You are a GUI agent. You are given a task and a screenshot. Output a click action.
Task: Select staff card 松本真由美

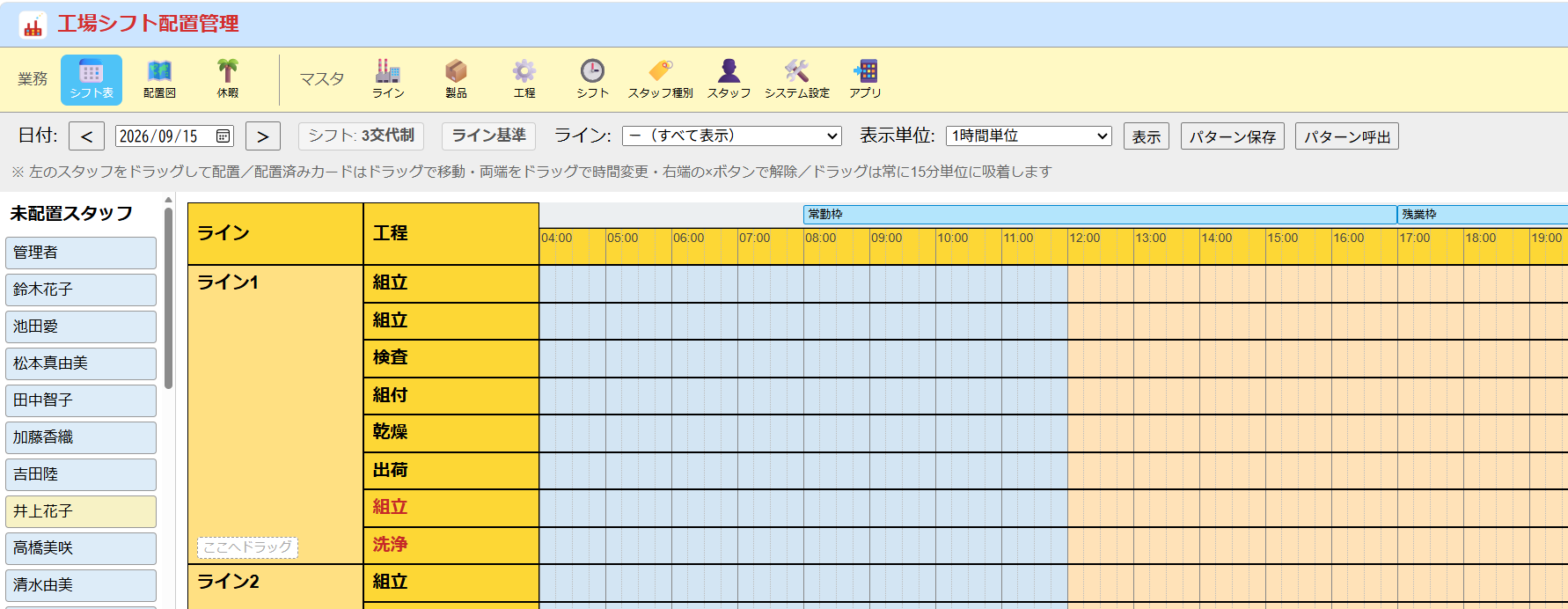[x=81, y=363]
